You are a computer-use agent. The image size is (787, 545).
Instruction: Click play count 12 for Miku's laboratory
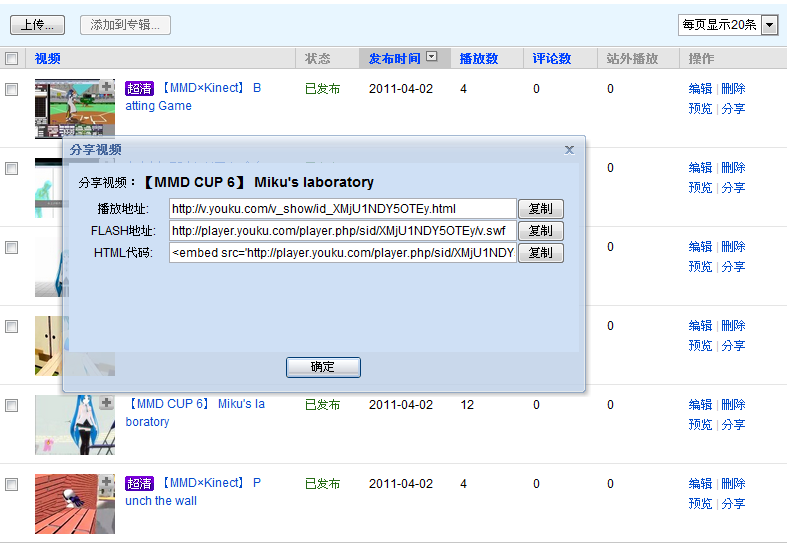pos(467,405)
